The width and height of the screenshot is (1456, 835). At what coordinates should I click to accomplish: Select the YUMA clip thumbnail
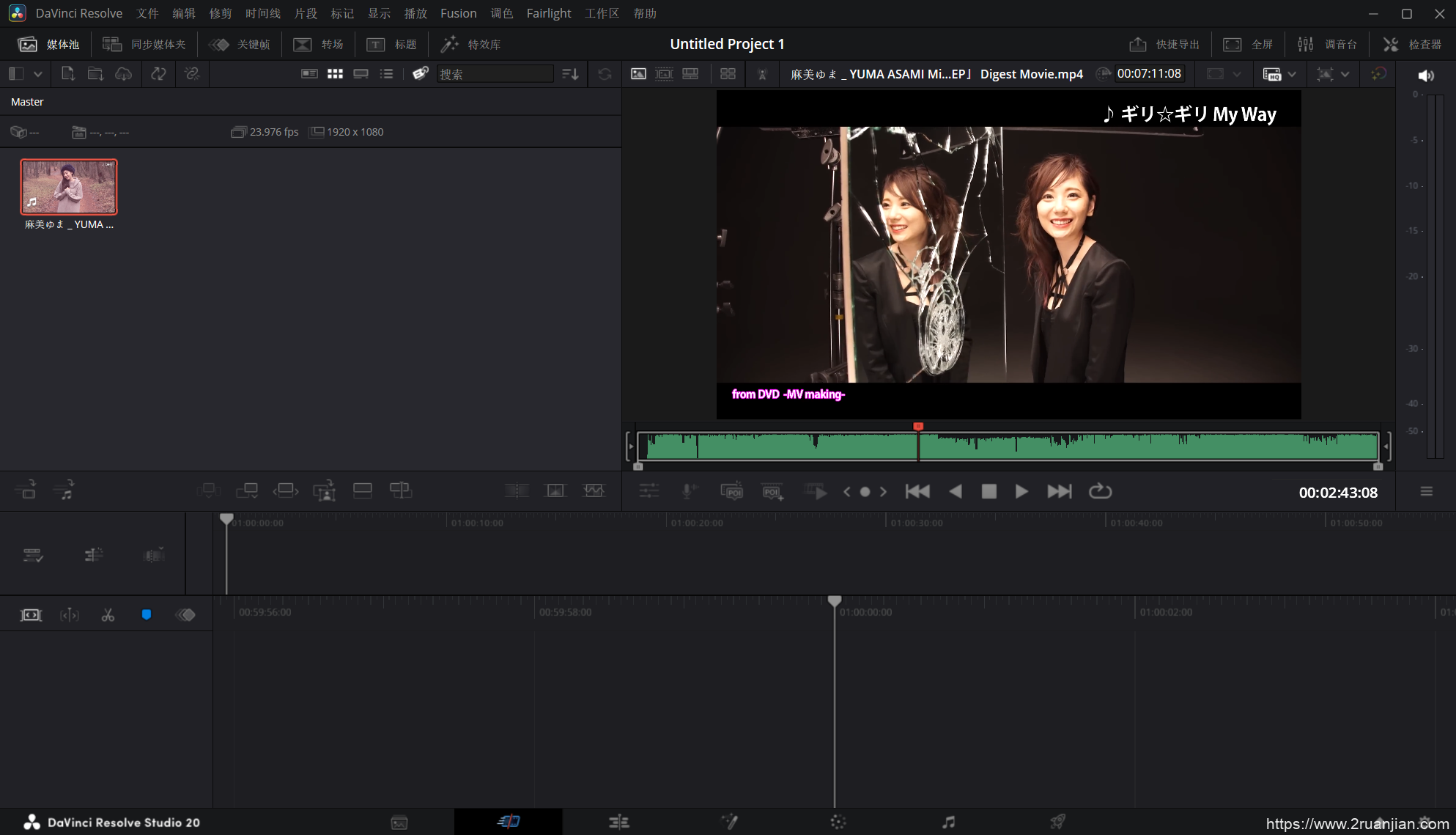tap(69, 187)
